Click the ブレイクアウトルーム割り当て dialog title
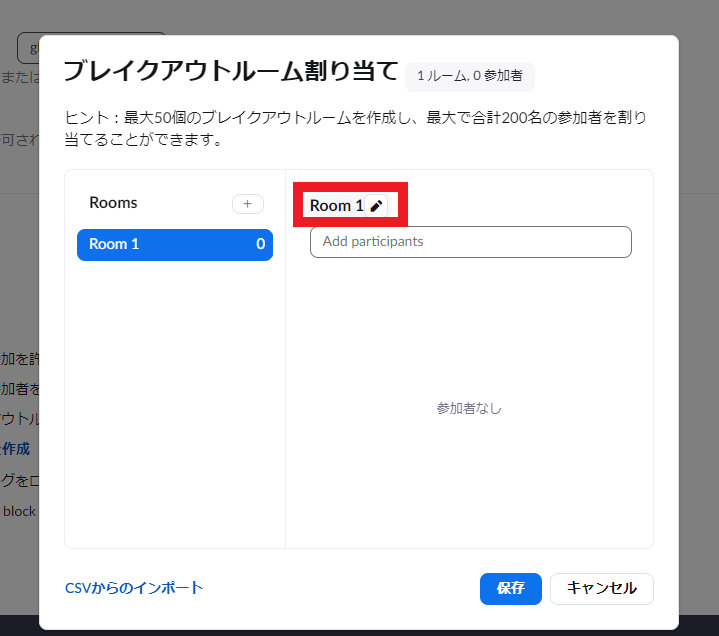Screen dimensions: 719x636 coord(230,72)
